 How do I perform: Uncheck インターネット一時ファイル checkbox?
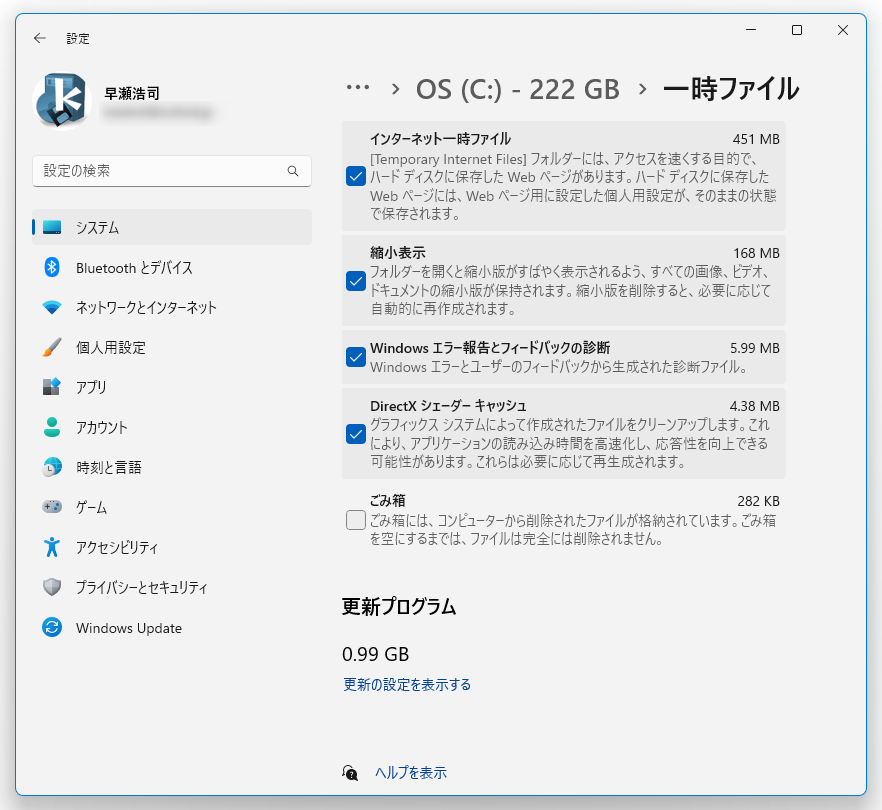[356, 176]
